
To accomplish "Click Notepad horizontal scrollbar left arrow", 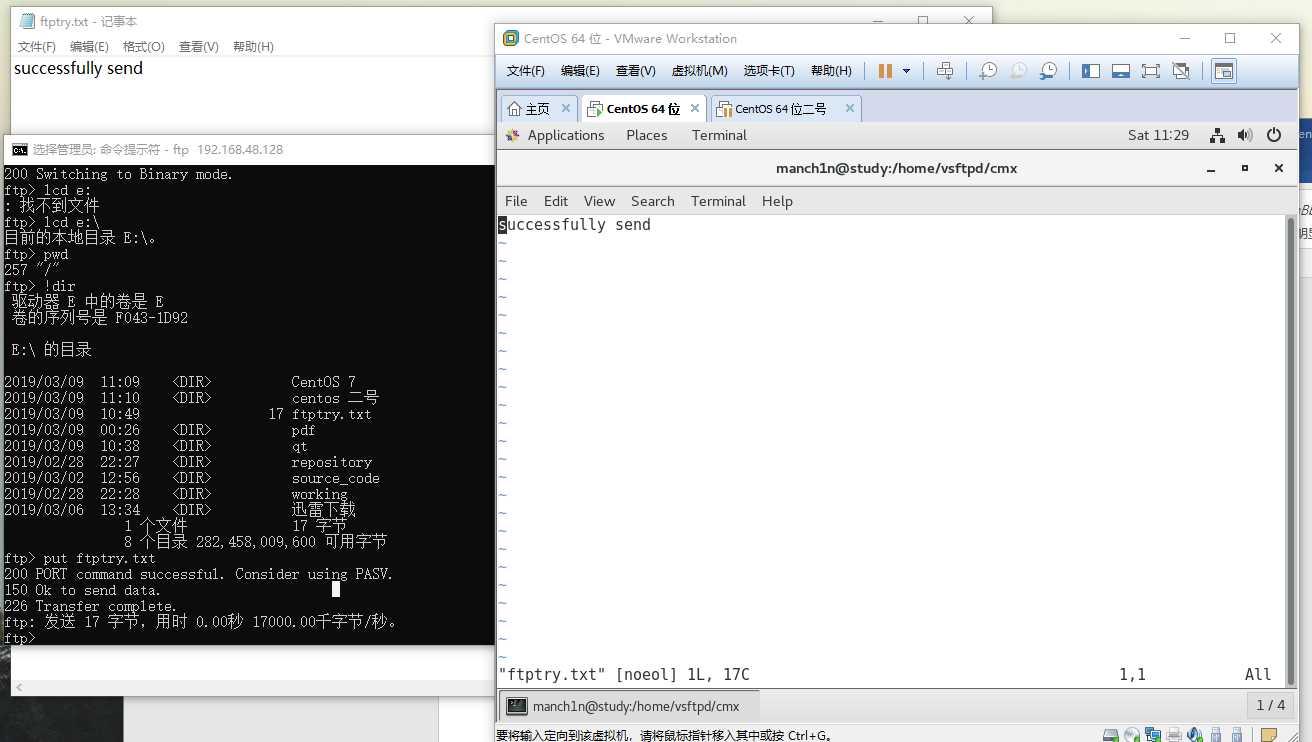I will pos(19,687).
